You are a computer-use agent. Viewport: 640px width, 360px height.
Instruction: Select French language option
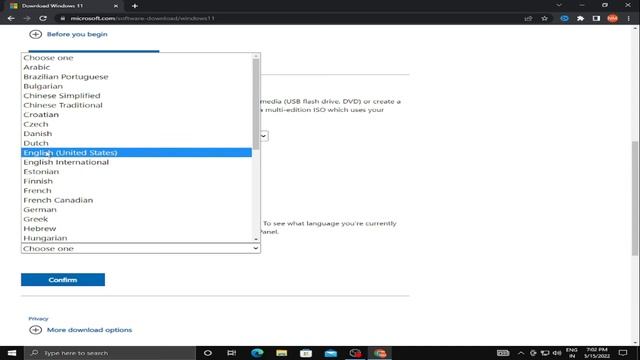pos(136,191)
